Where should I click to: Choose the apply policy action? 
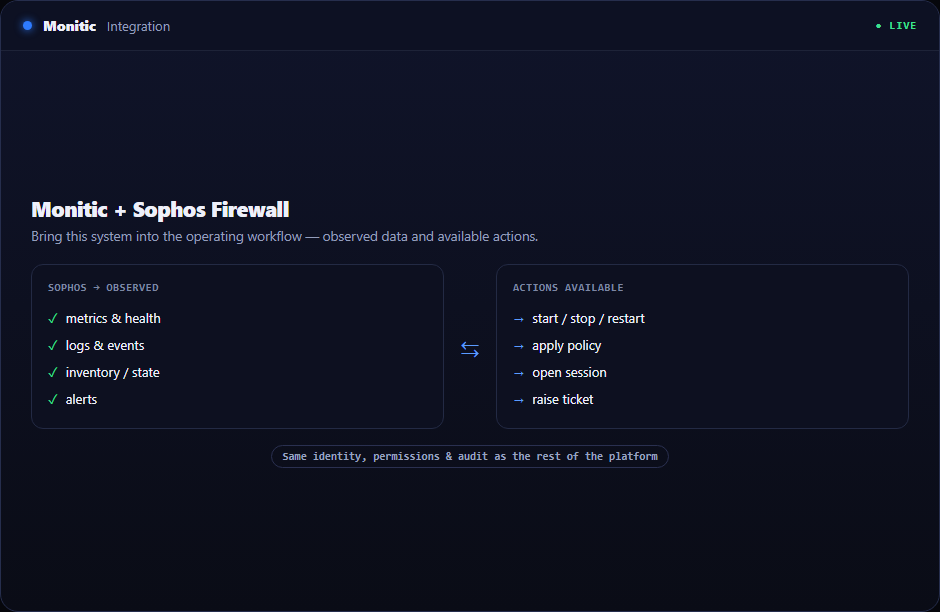coord(567,345)
